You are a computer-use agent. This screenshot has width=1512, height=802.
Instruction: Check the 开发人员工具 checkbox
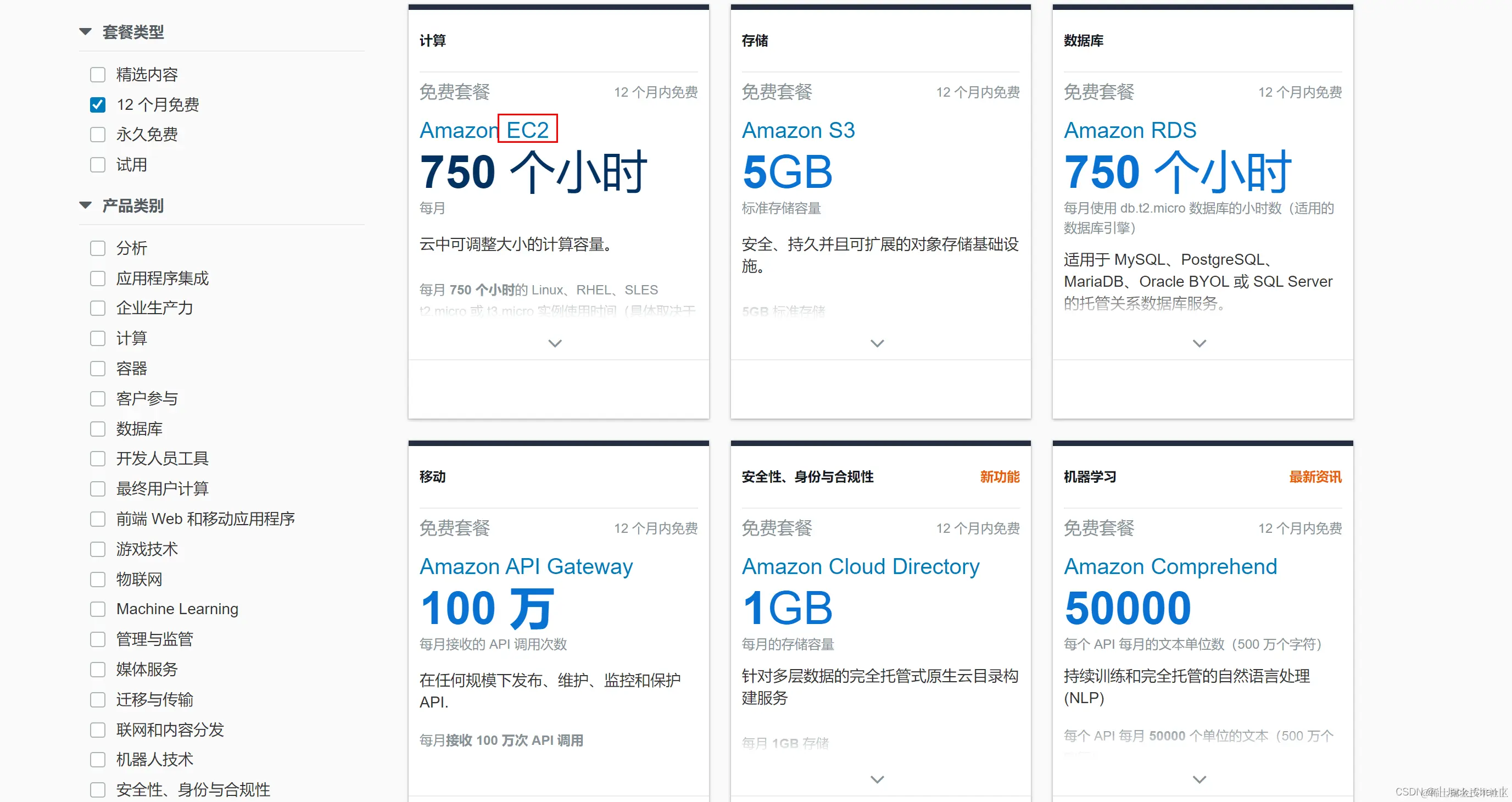(97, 459)
